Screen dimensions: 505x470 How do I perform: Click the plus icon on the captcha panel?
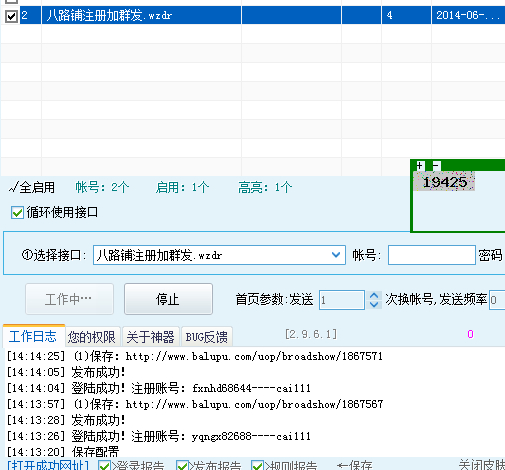pyautogui.click(x=420, y=165)
